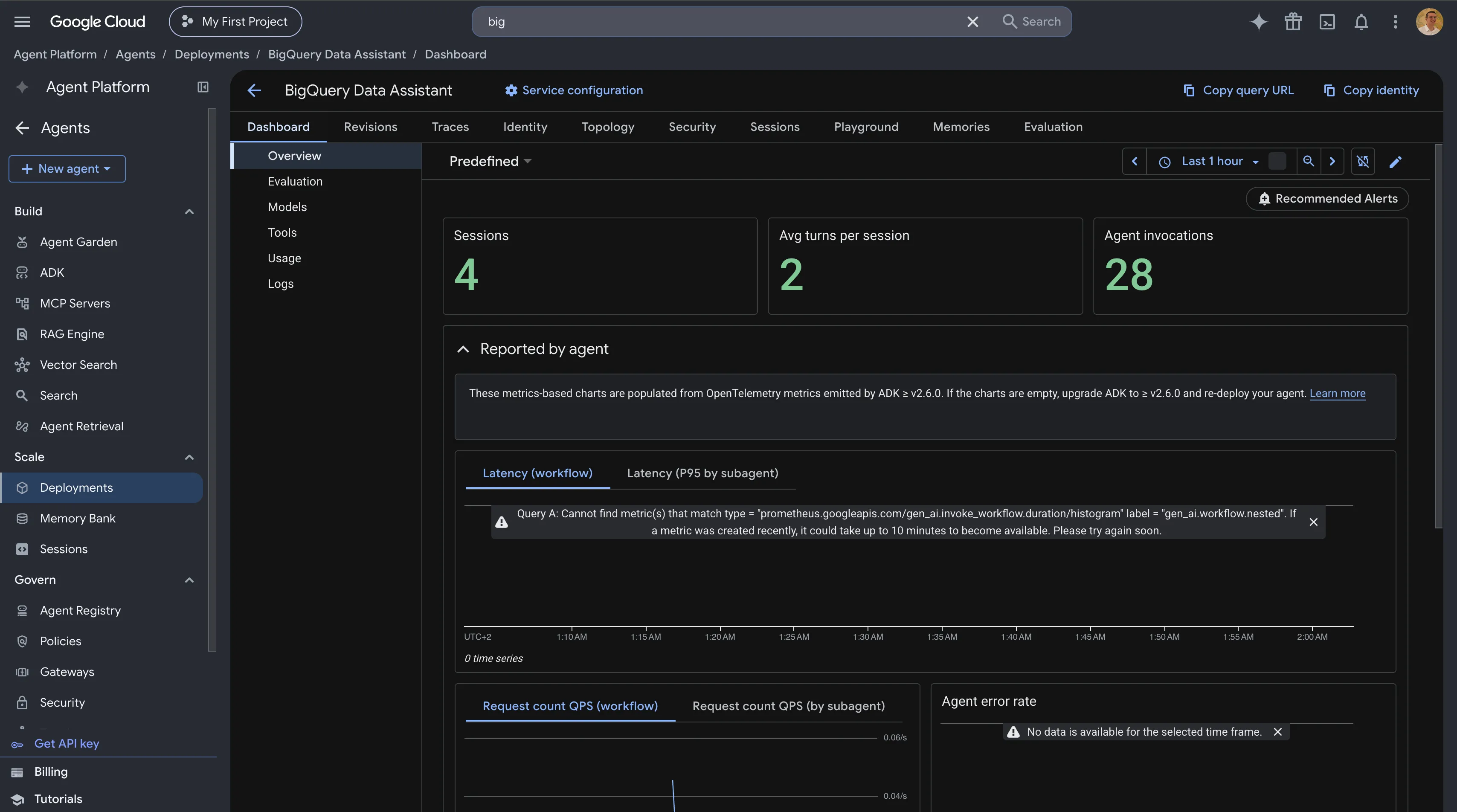Click the Search button in top bar

(x=1032, y=21)
